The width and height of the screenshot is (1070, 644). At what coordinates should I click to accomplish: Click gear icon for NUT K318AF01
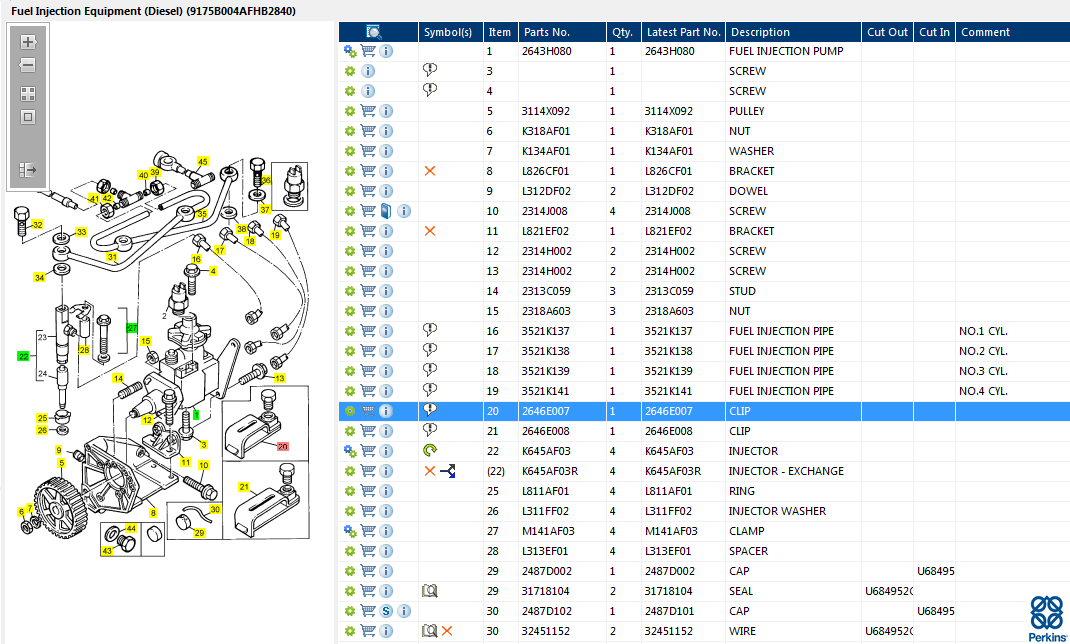pos(350,131)
